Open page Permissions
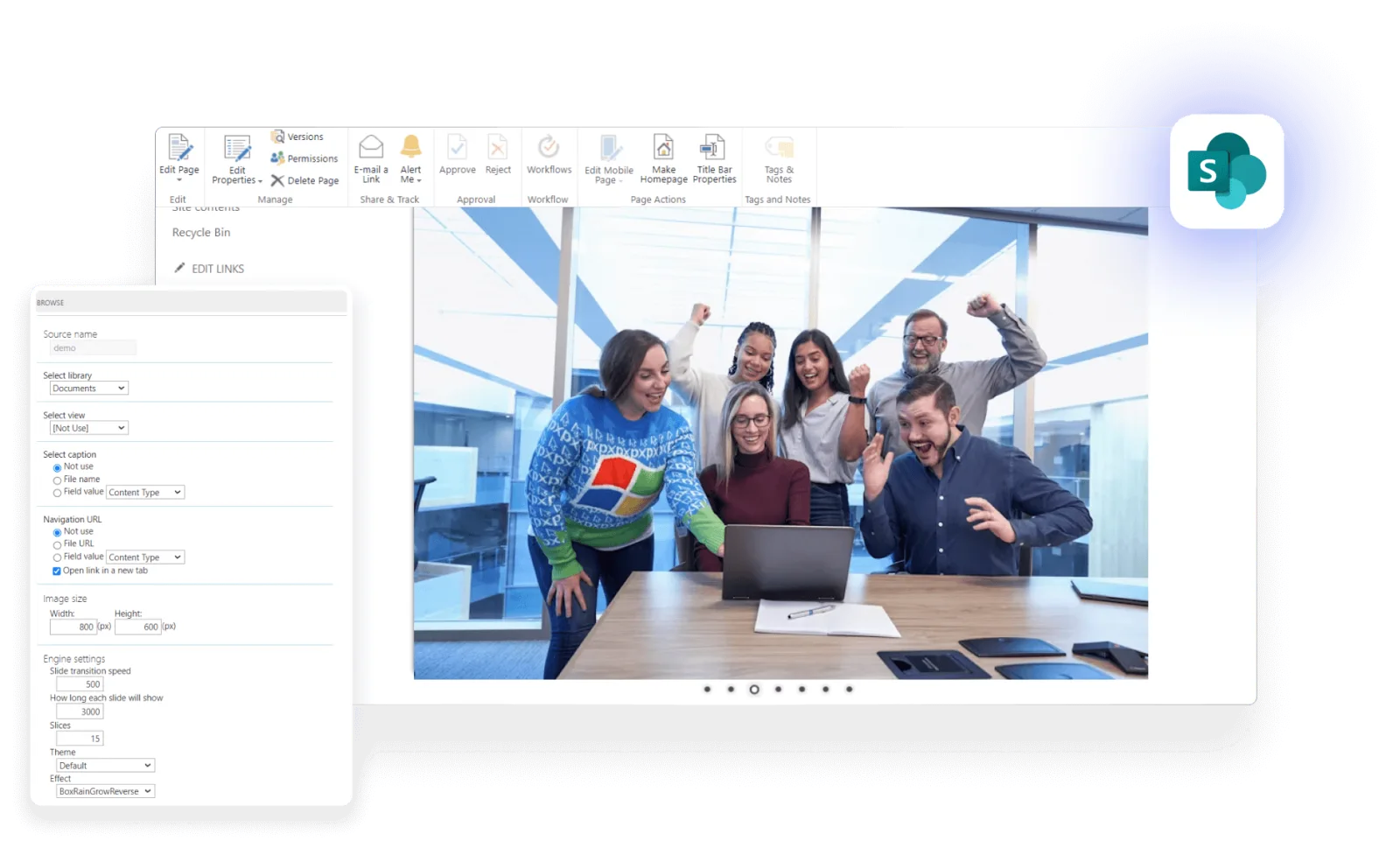The image size is (1400, 848). [x=304, y=158]
